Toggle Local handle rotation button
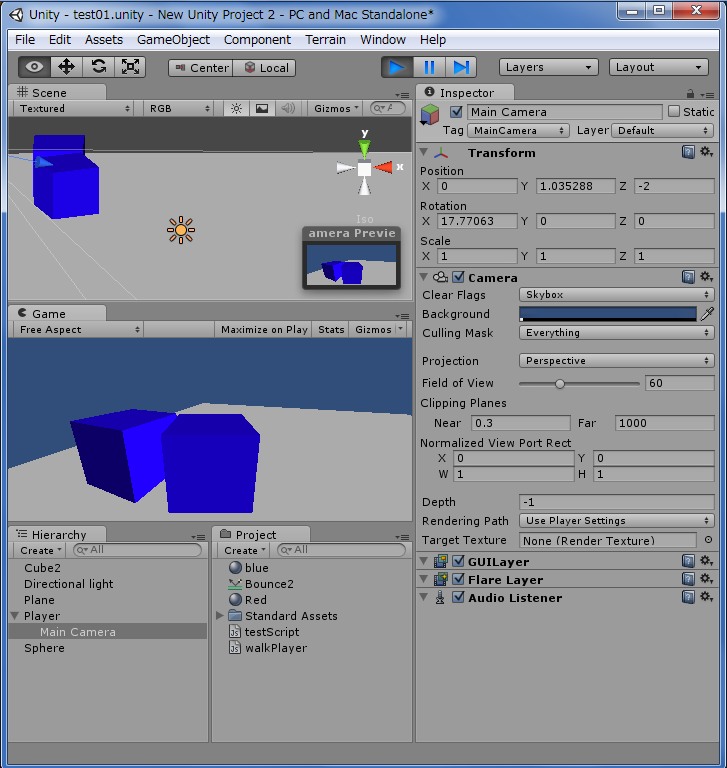Image resolution: width=727 pixels, height=768 pixels. [x=265, y=68]
